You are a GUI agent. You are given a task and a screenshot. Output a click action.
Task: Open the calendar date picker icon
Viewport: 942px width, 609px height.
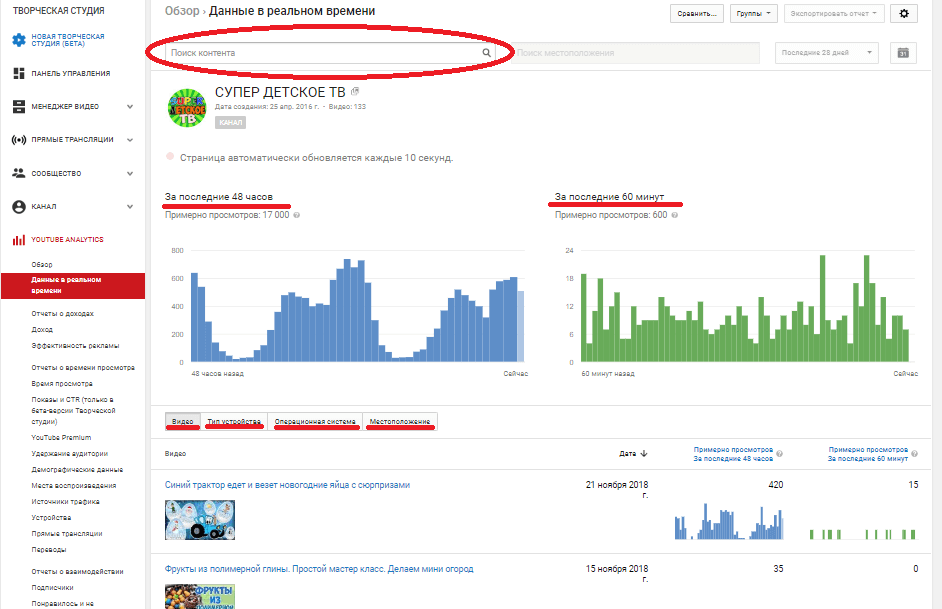[903, 53]
